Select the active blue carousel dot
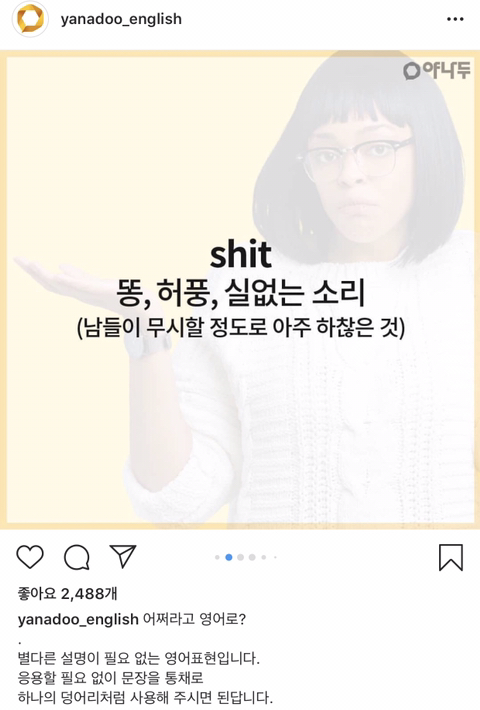The image size is (480, 710). 229,557
